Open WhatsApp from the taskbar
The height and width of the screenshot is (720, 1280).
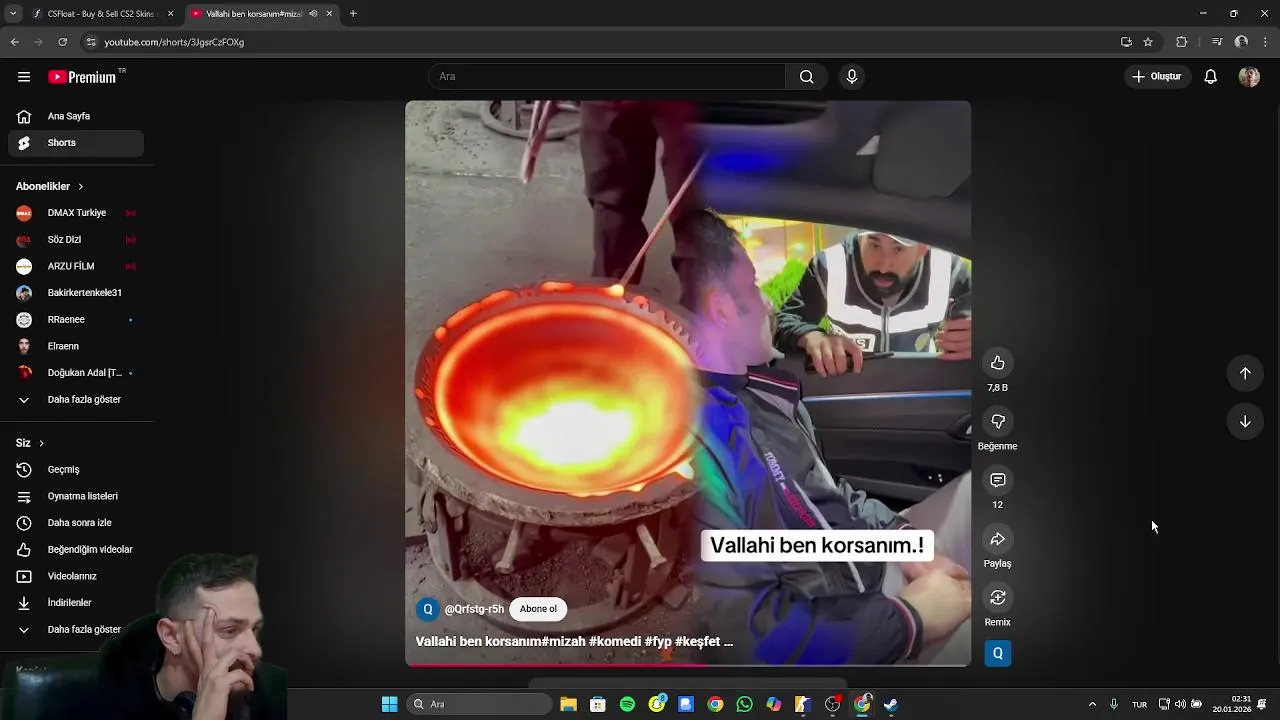point(744,704)
